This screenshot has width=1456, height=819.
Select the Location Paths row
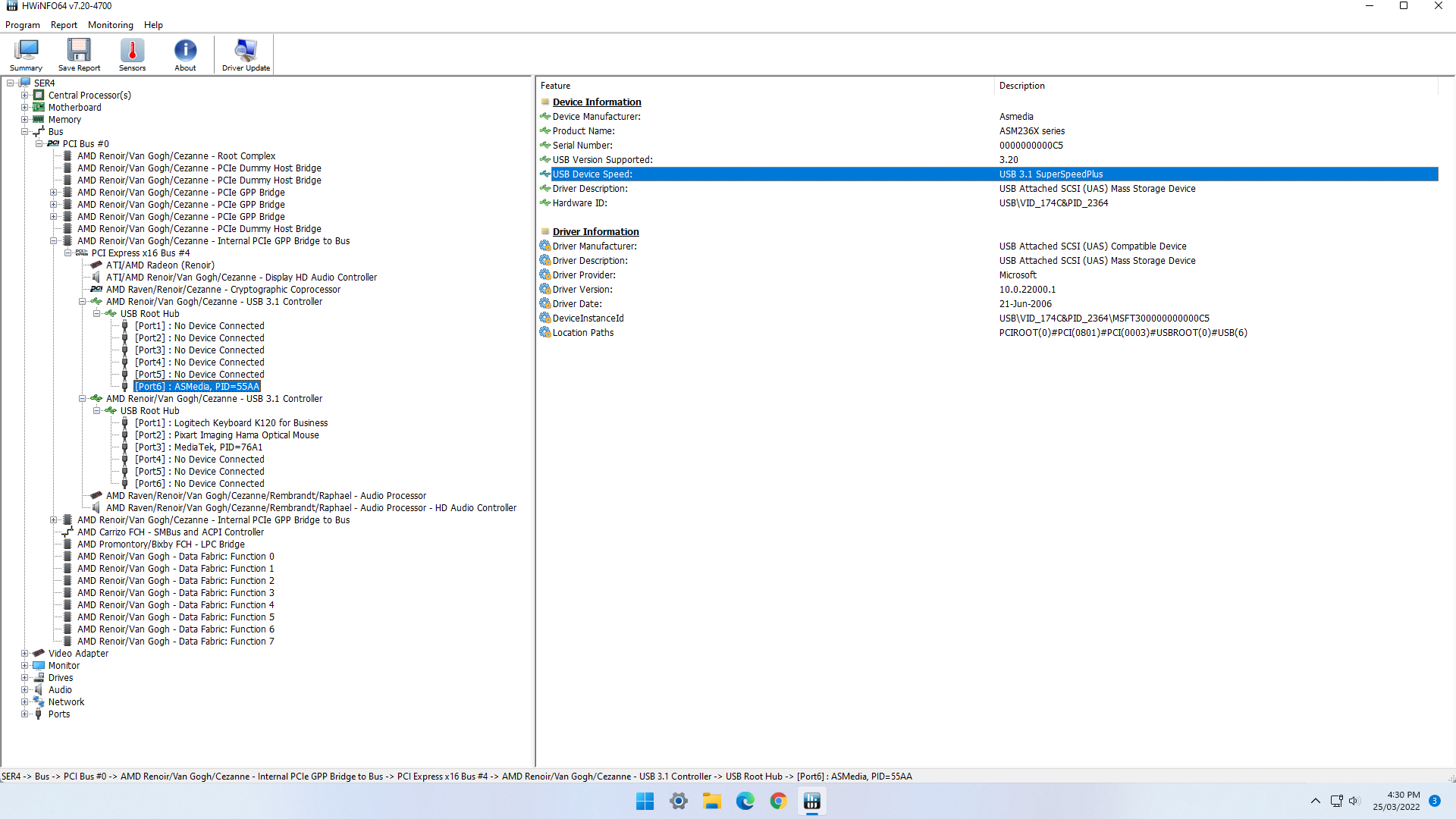click(988, 332)
